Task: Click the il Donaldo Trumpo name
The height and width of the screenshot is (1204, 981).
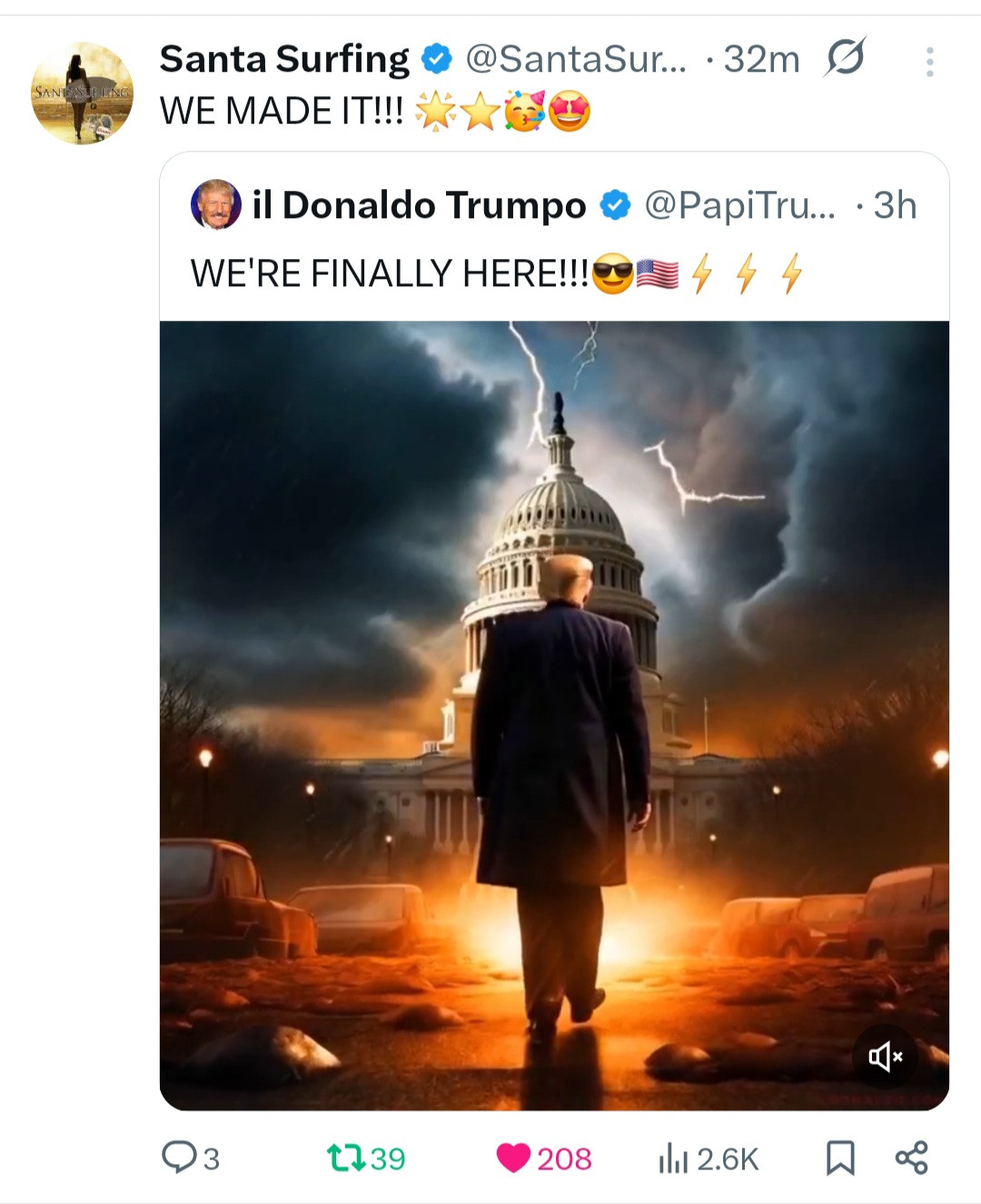Action: (x=419, y=205)
